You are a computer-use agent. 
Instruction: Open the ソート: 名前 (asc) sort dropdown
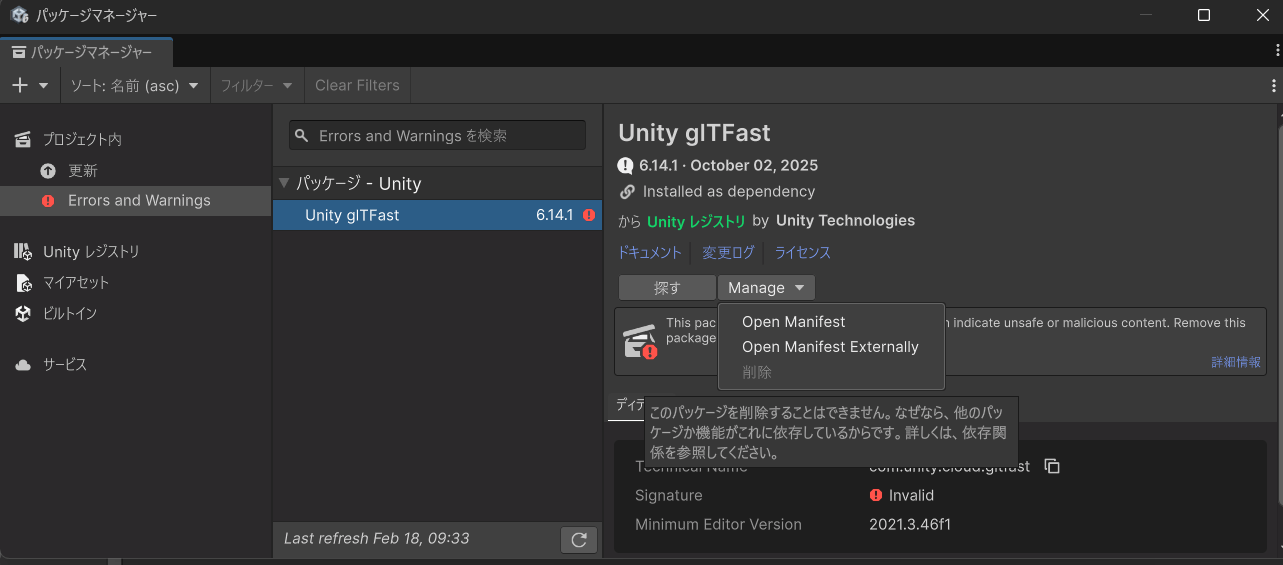click(x=134, y=86)
